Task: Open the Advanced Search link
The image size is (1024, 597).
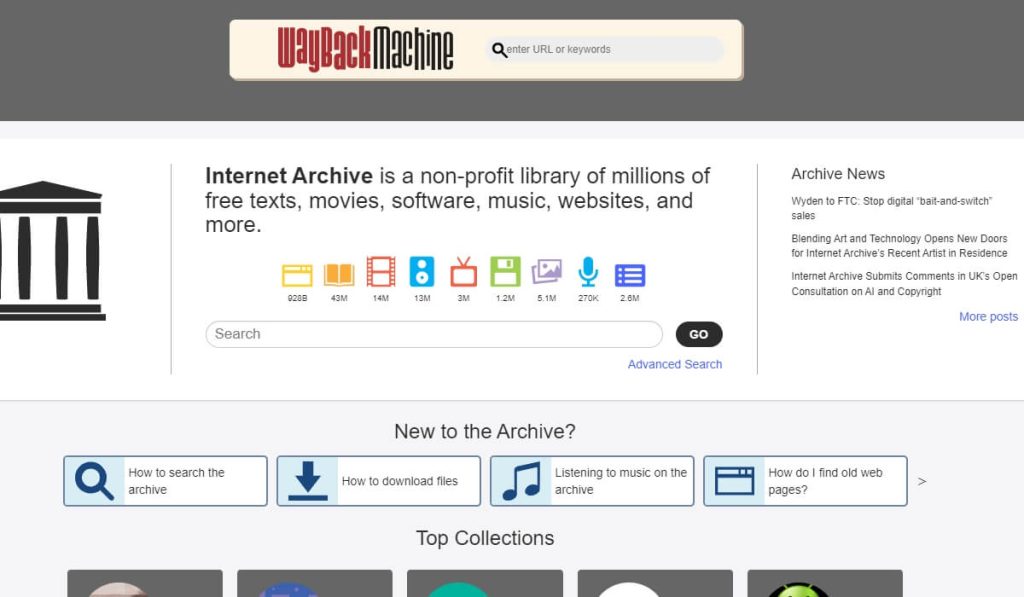Action: click(674, 364)
